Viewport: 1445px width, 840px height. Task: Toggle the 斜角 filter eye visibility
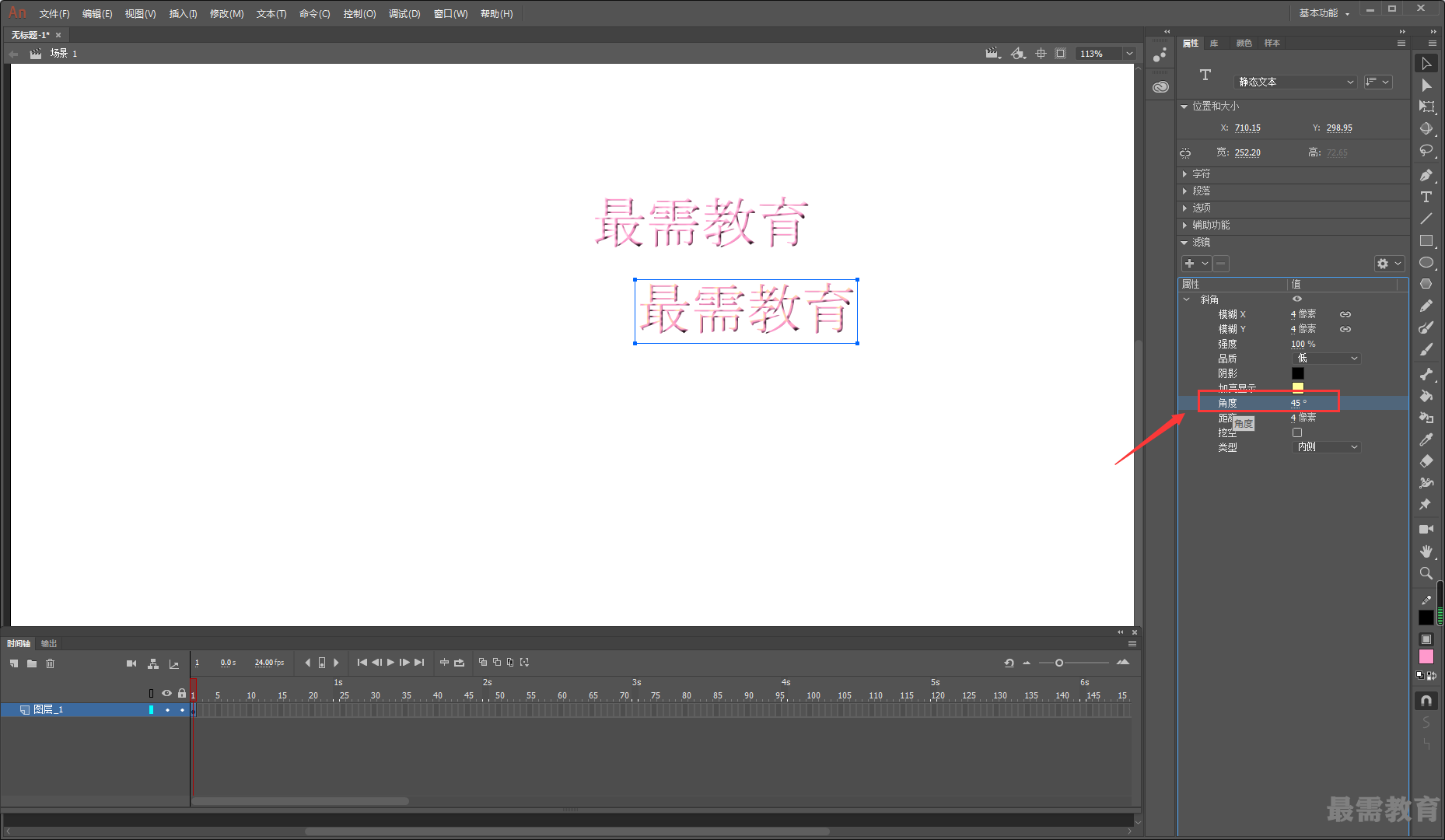(1297, 299)
